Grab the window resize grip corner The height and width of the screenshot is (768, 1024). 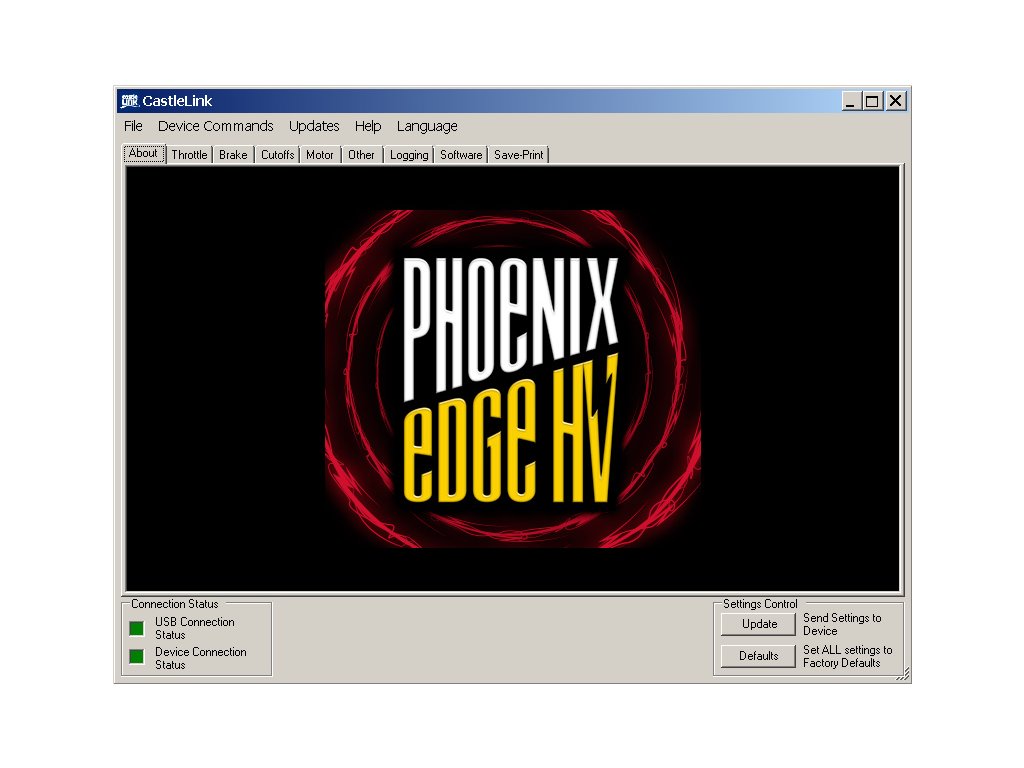pos(902,675)
